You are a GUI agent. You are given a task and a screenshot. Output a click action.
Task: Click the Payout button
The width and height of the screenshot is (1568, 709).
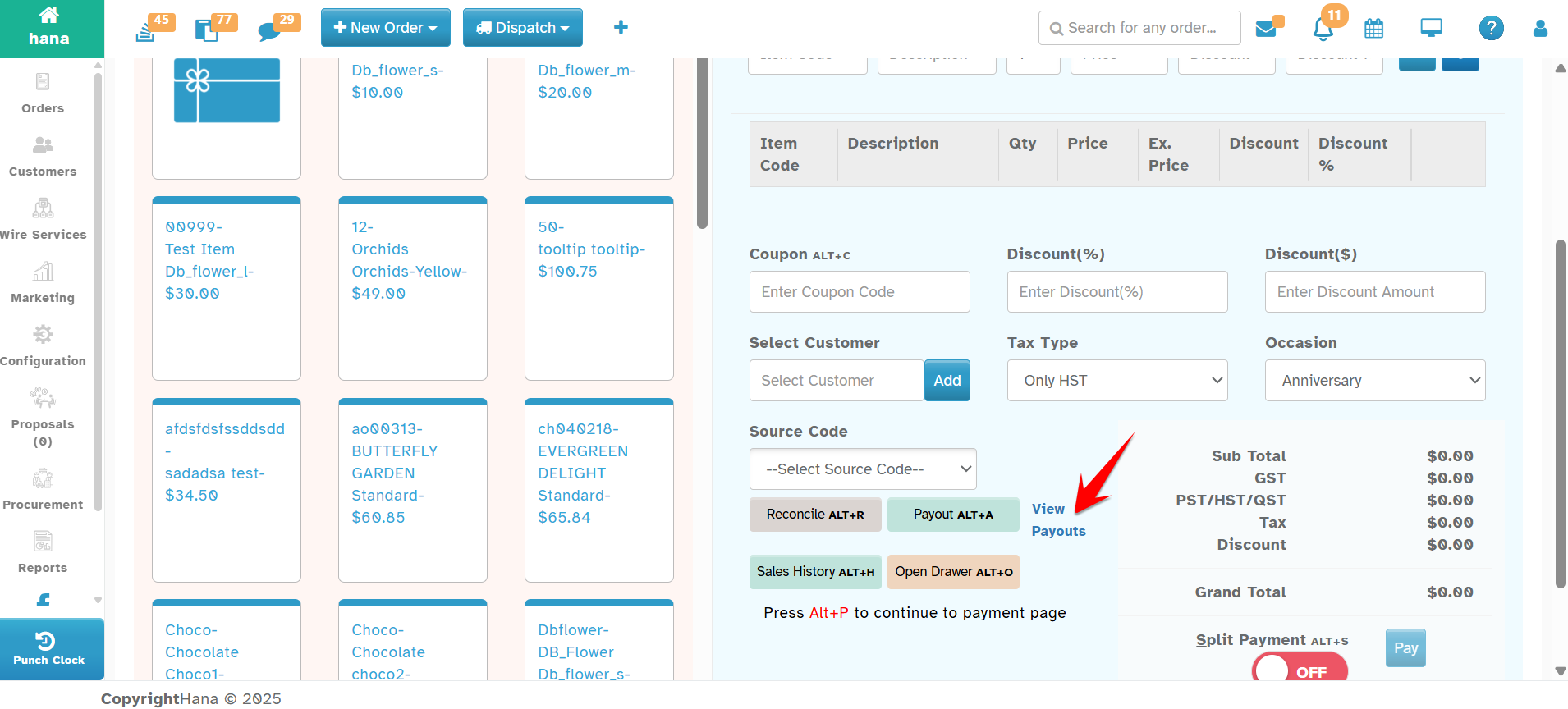click(953, 515)
